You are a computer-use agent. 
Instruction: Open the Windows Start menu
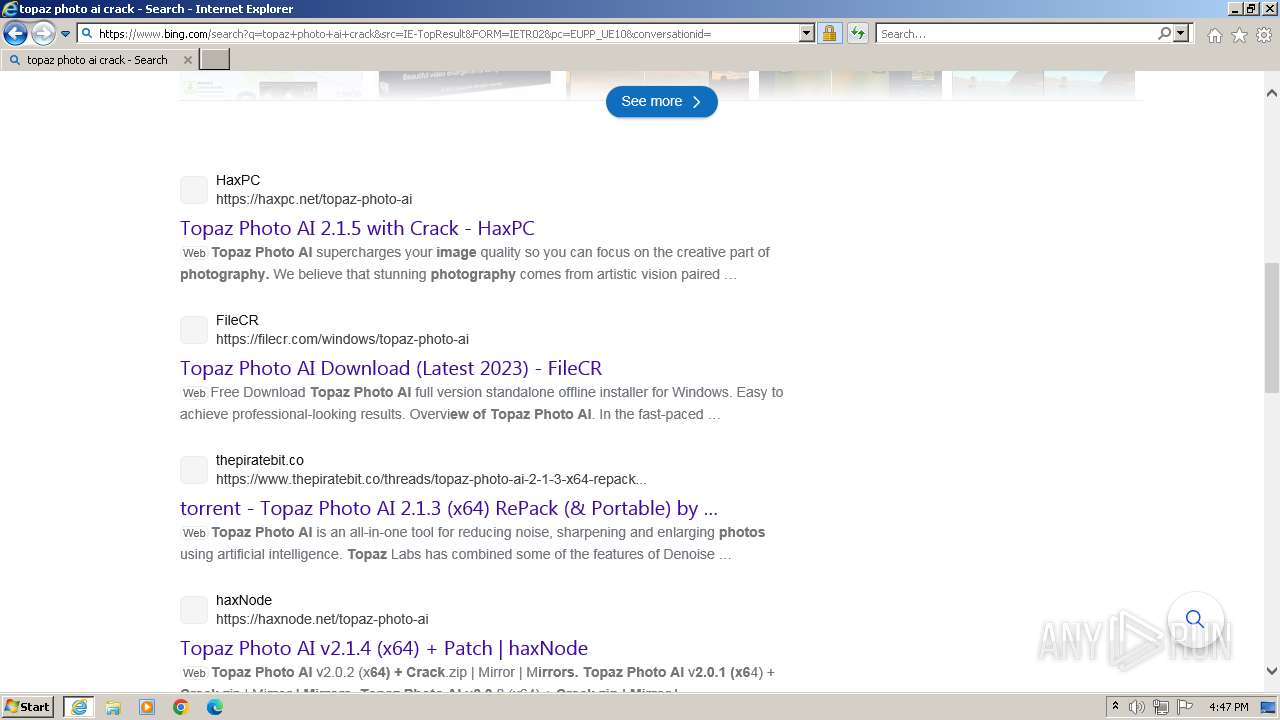(x=27, y=707)
